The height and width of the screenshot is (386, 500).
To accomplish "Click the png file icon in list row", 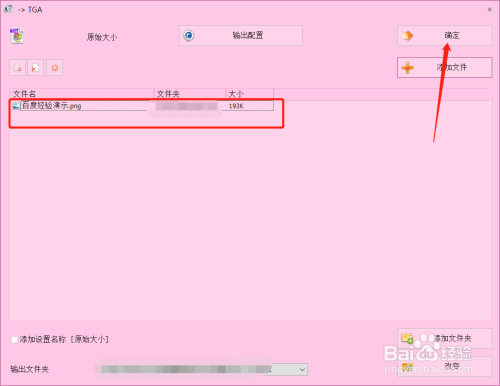I will [16, 106].
